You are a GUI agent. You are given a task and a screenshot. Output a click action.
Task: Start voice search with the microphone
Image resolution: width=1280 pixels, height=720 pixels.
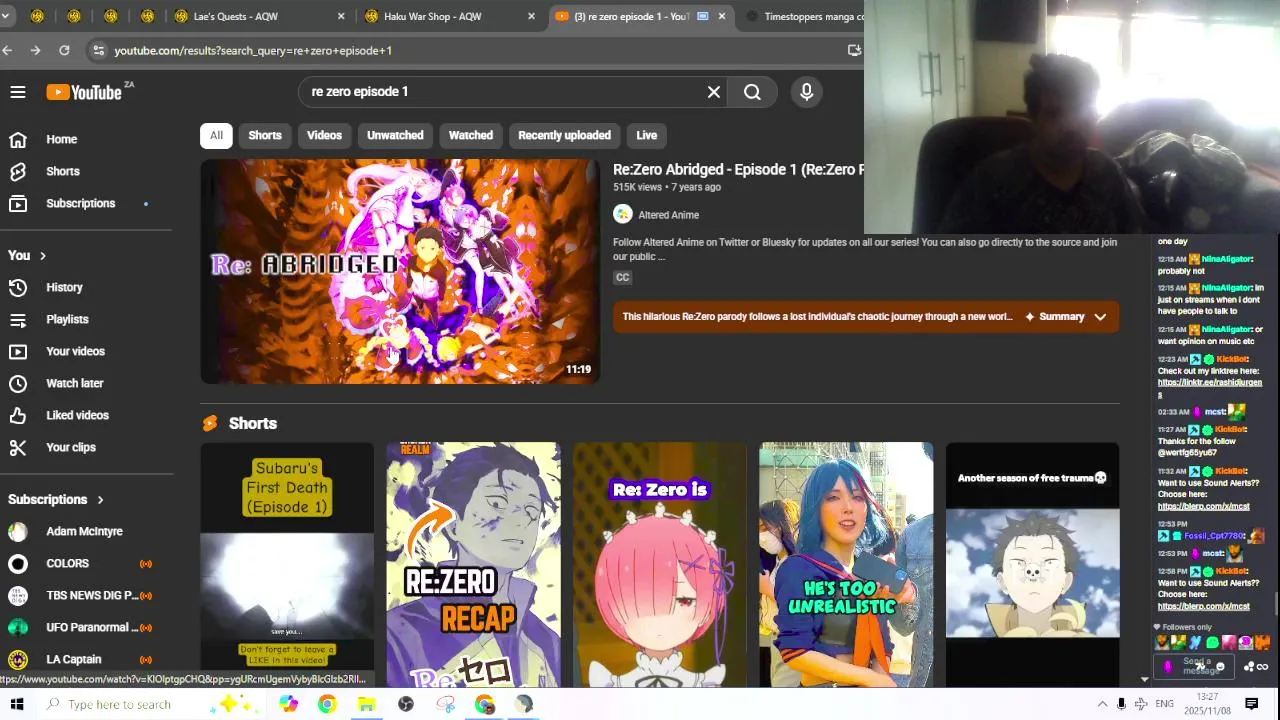coord(807,92)
